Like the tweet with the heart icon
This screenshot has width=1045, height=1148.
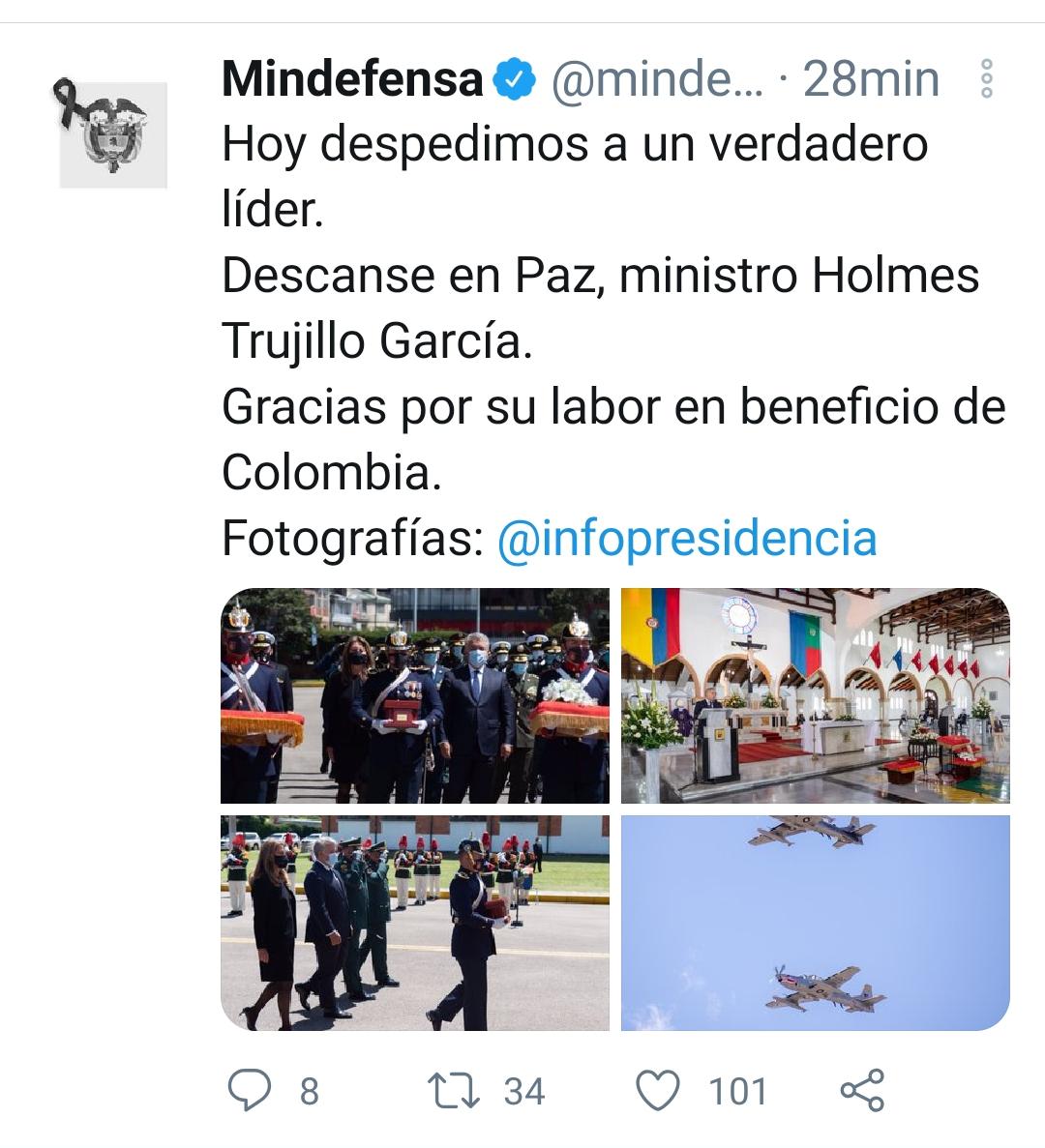click(657, 1090)
